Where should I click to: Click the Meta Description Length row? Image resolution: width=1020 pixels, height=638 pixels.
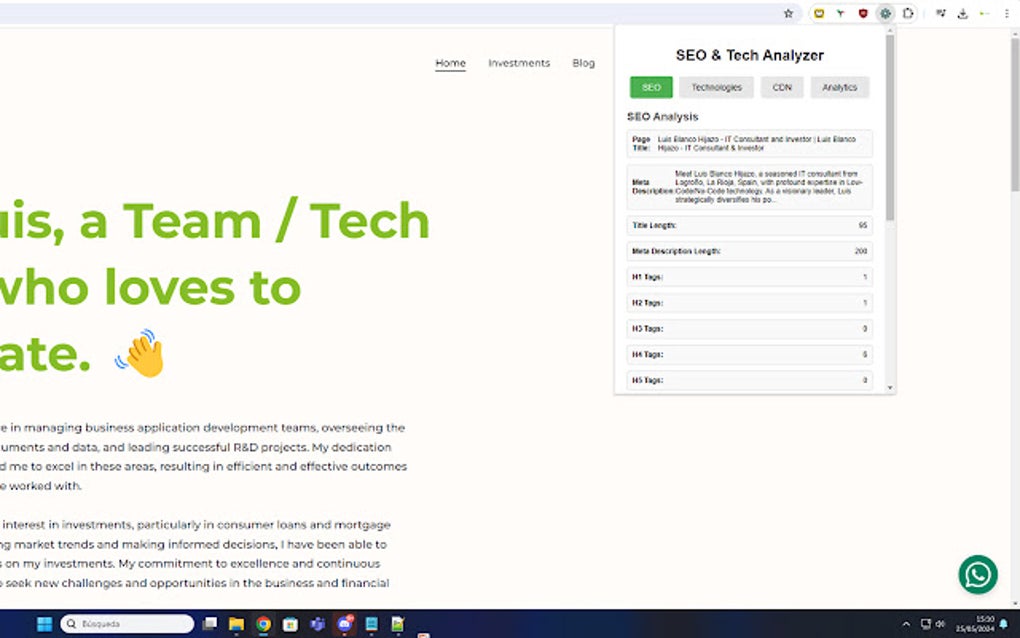click(x=749, y=251)
